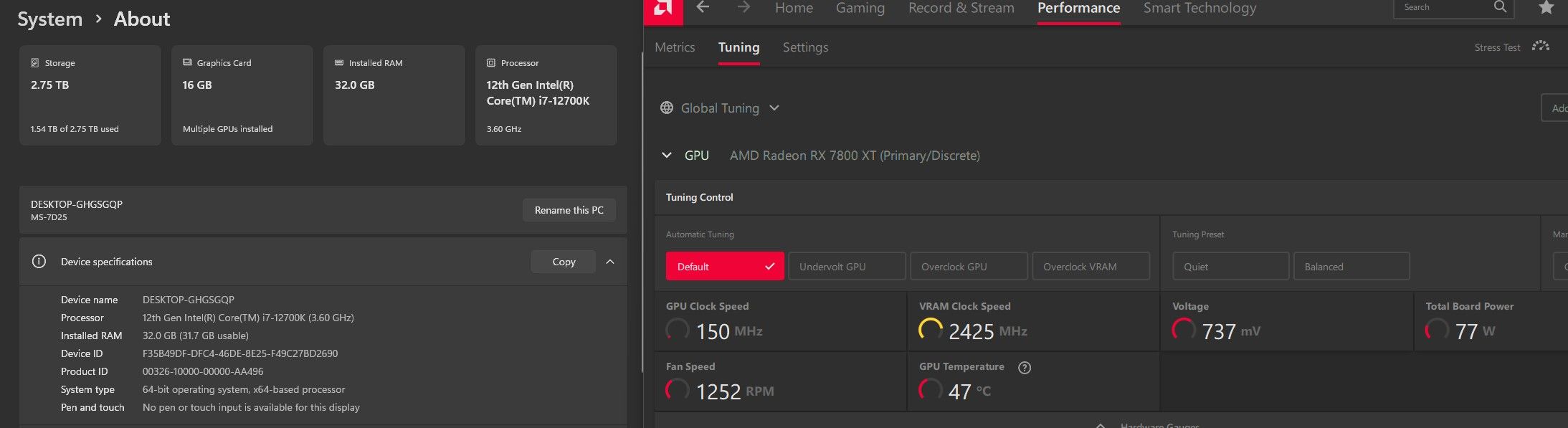Click the Graphics Card icon

tap(187, 62)
